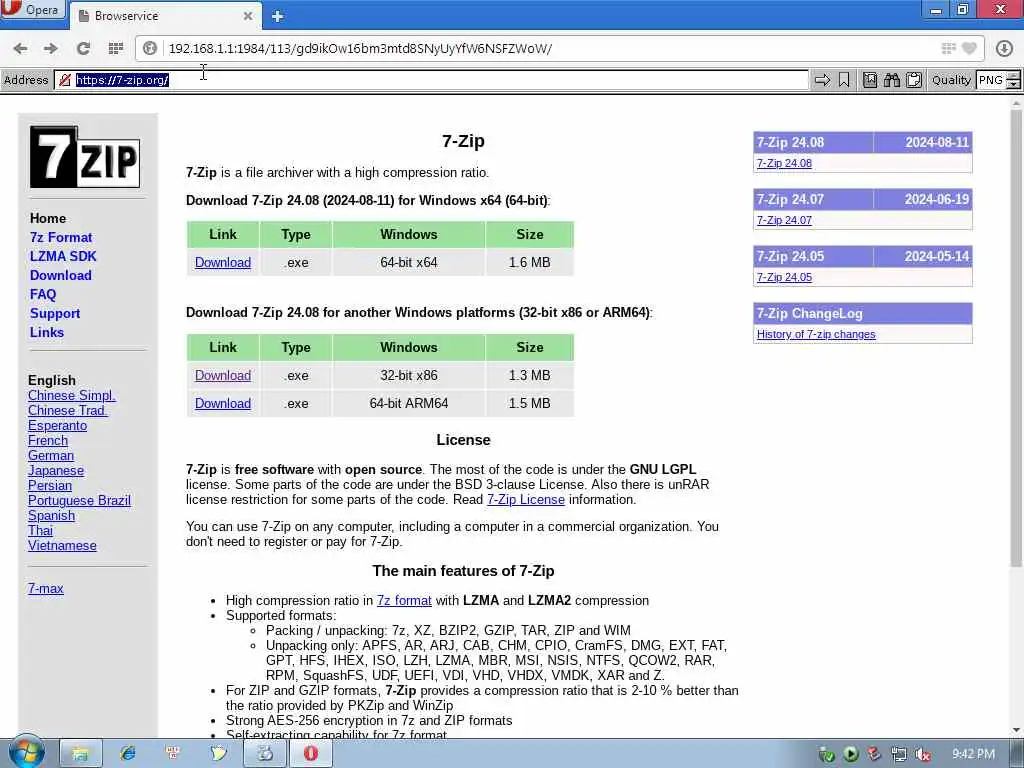Screen dimensions: 1024x768
Task: Add page to bookmarks with heart icon
Action: 970,48
